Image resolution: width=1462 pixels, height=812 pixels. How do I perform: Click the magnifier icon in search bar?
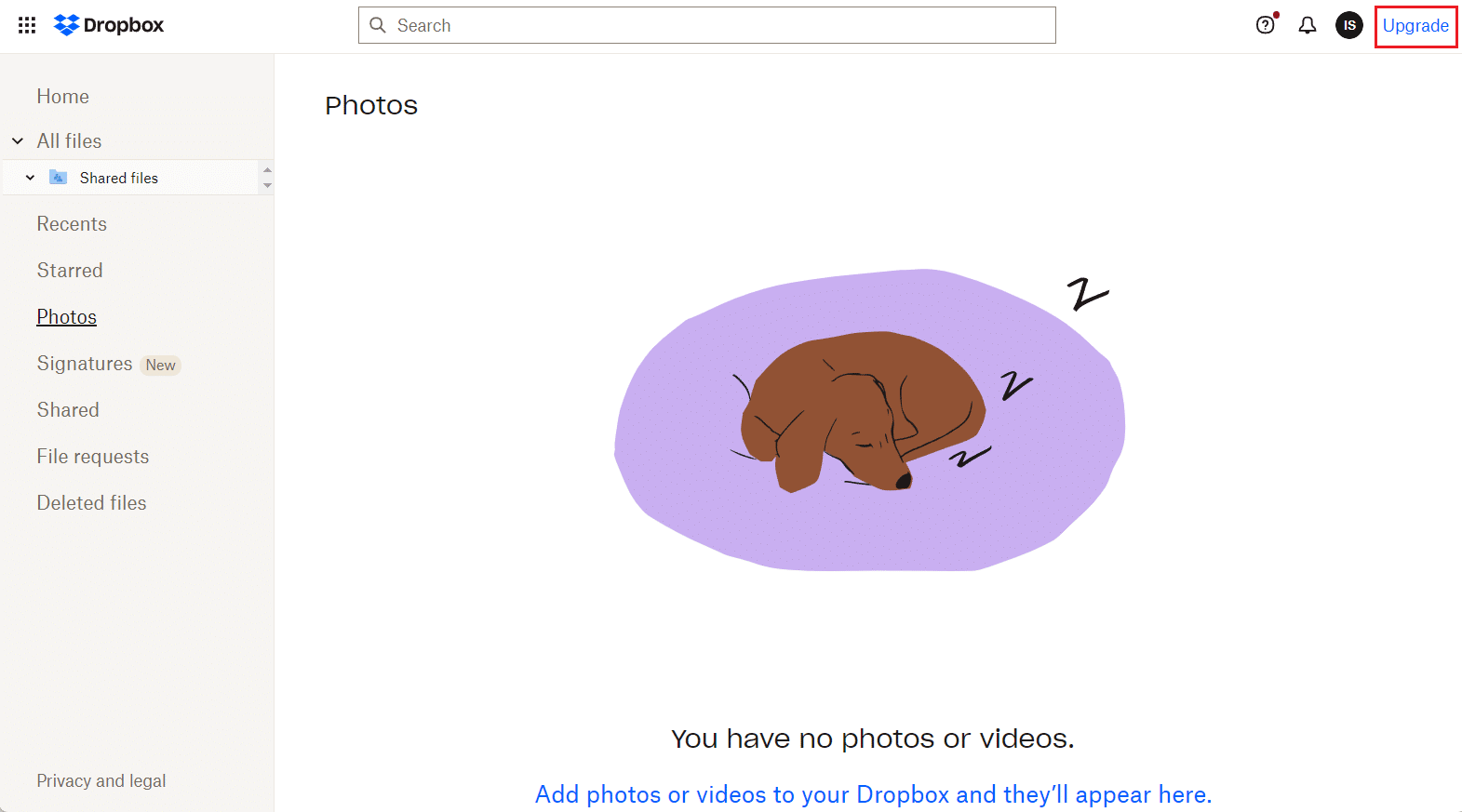pyautogui.click(x=378, y=25)
